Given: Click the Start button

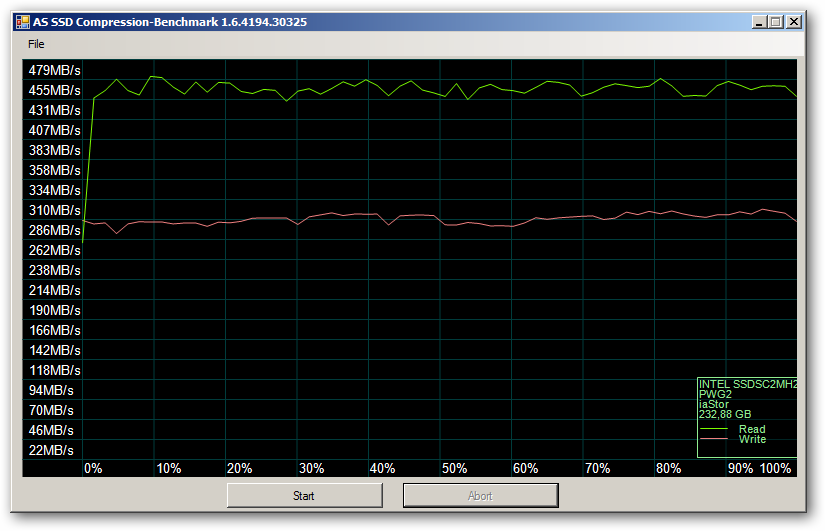Looking at the screenshot, I should (304, 496).
